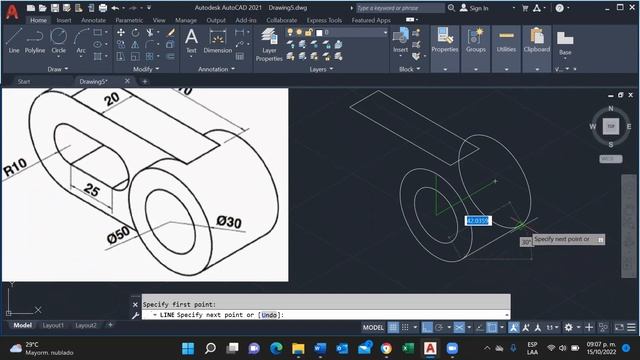This screenshot has height=360, width=640.
Task: Expand the Layers panel
Action: [321, 69]
